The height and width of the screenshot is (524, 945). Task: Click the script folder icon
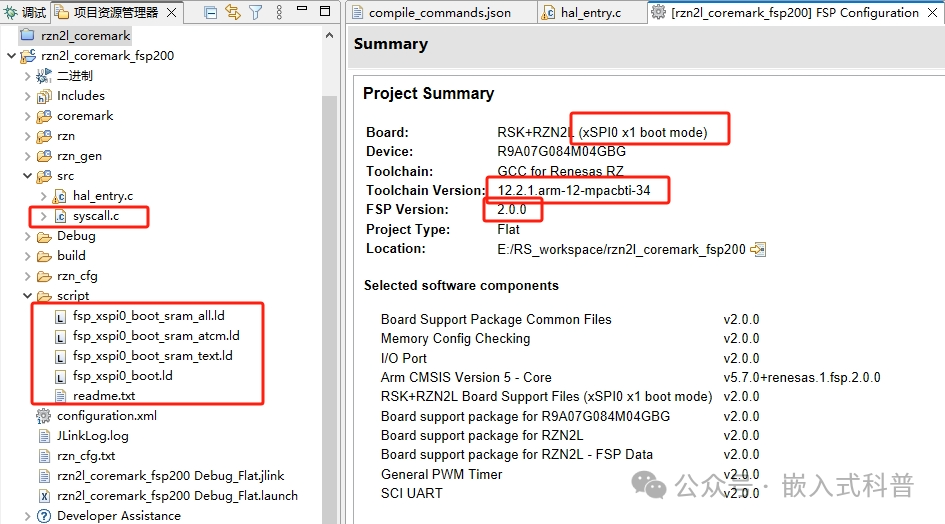(x=43, y=296)
